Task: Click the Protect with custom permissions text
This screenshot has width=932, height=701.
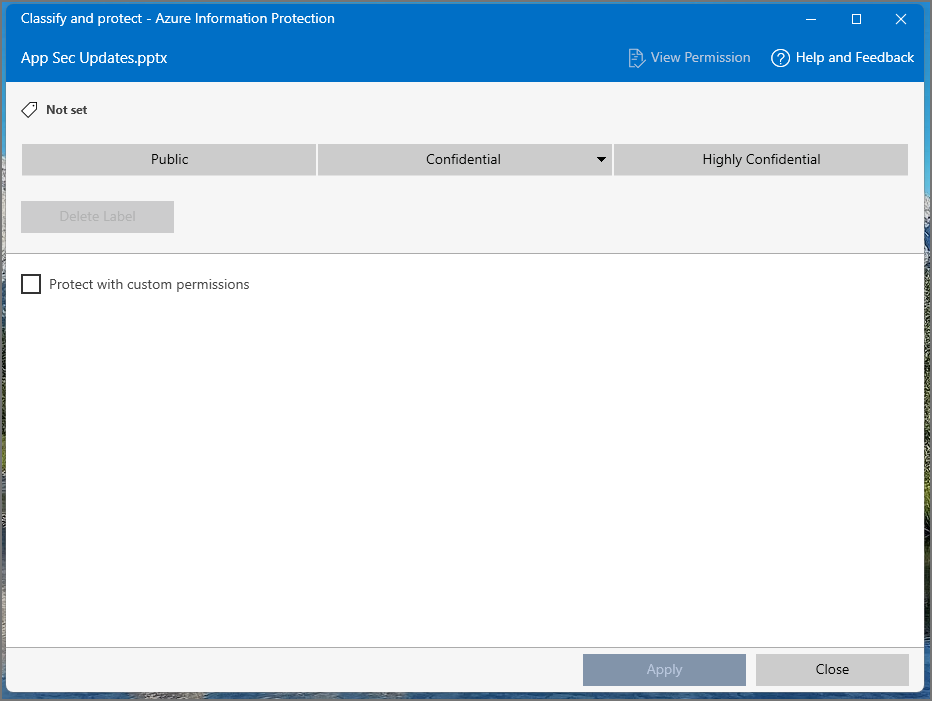Action: (x=149, y=285)
